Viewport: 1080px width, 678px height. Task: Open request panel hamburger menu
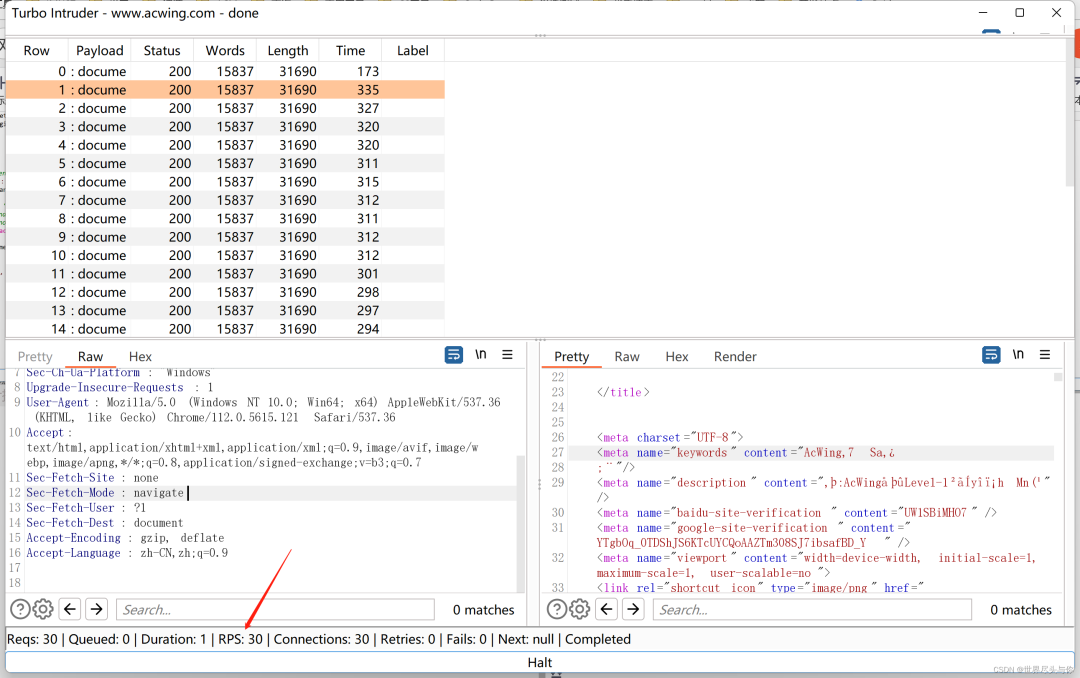508,354
